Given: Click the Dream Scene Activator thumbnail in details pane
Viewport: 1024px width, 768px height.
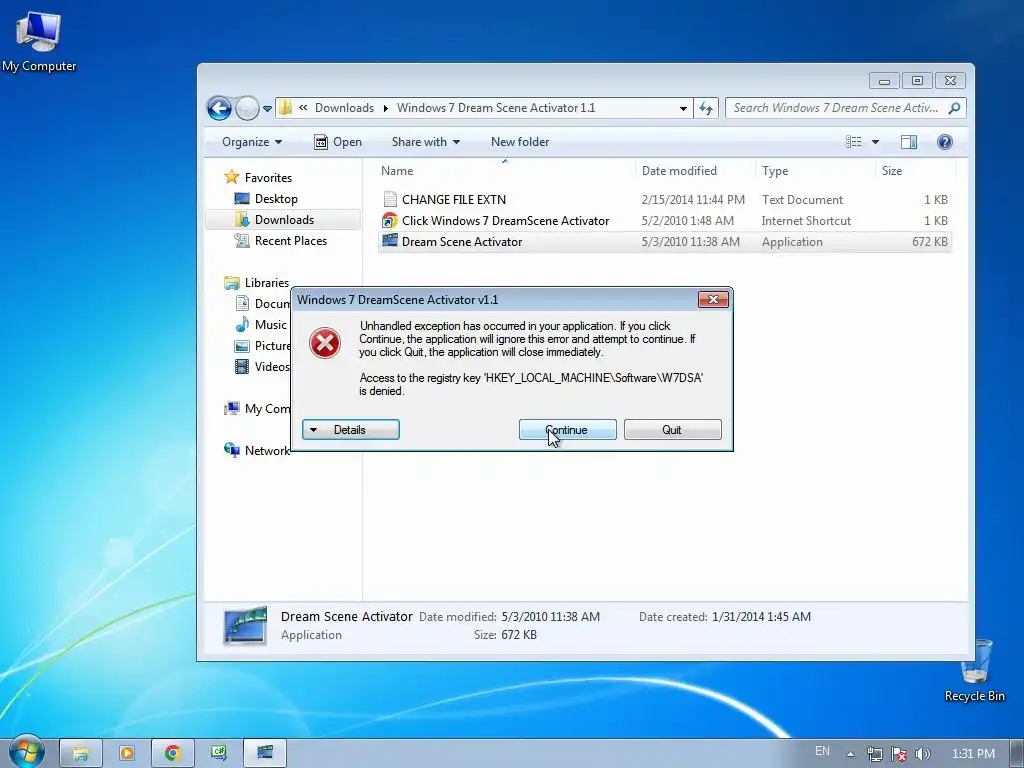Looking at the screenshot, I should coord(245,625).
